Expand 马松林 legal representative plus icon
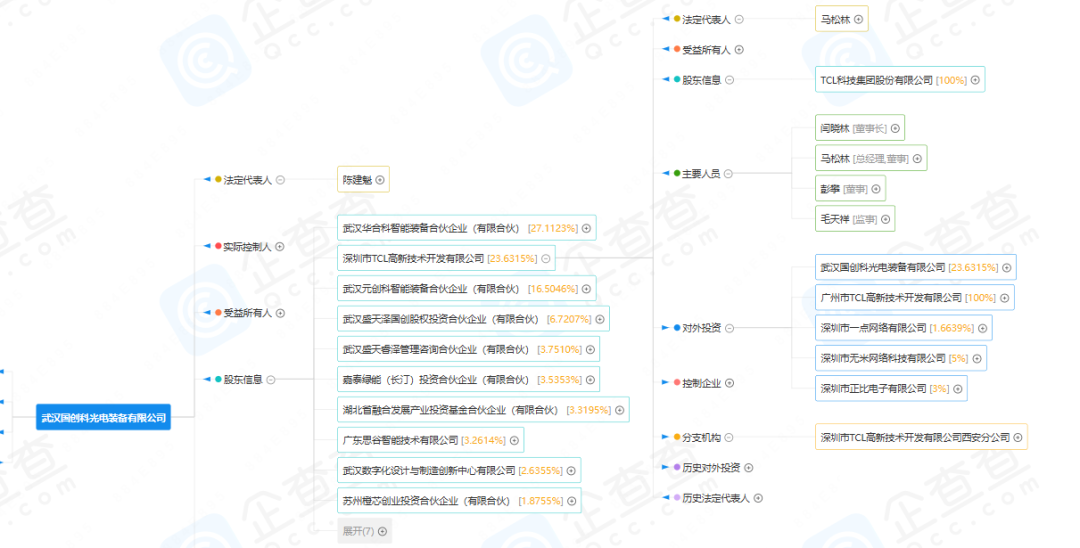The height and width of the screenshot is (548, 1080). (x=858, y=19)
